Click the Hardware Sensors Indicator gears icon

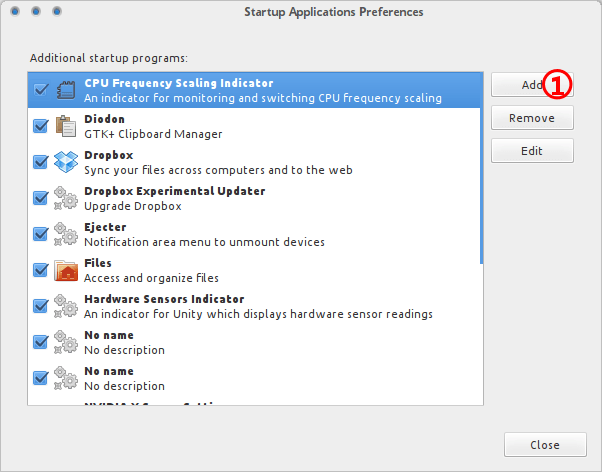66,306
